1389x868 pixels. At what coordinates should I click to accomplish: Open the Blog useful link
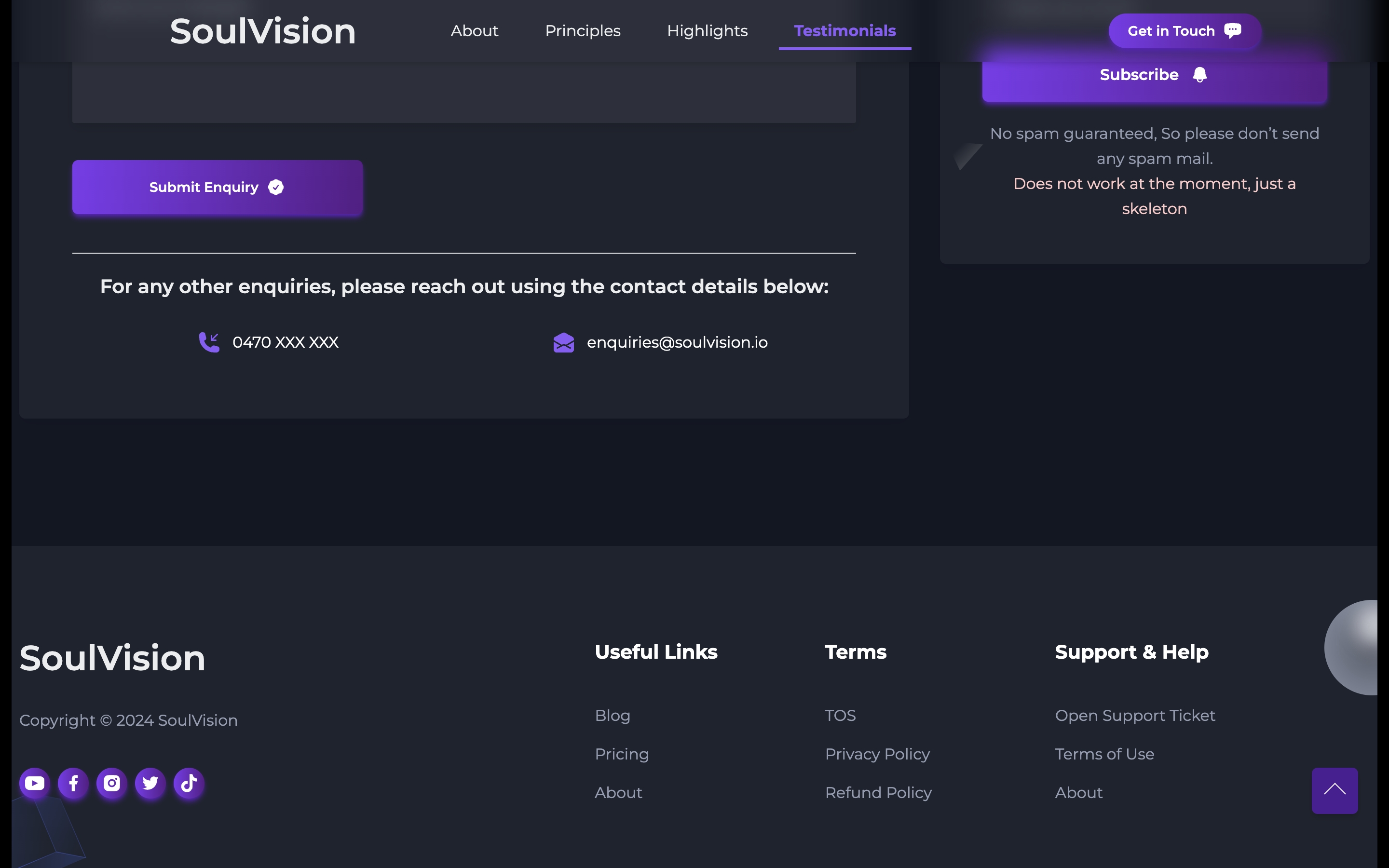coord(612,715)
